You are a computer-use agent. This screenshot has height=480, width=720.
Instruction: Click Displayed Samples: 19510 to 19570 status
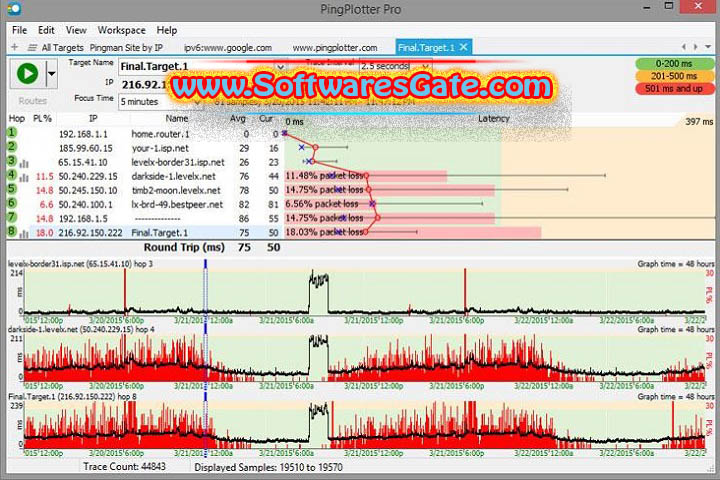tap(268, 467)
